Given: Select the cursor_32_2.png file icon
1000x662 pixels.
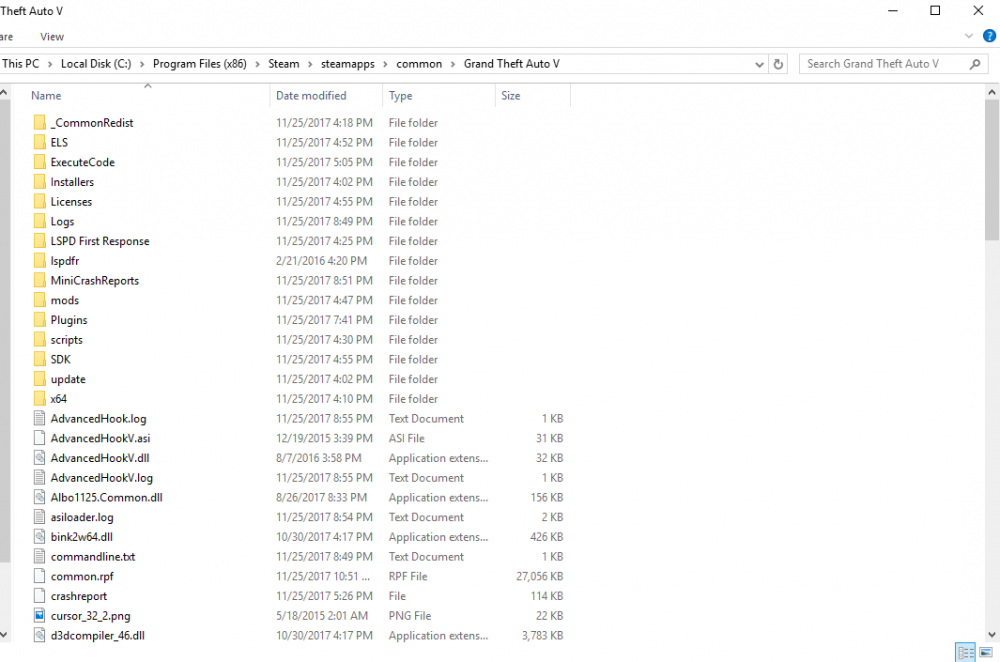Looking at the screenshot, I should click(x=40, y=616).
